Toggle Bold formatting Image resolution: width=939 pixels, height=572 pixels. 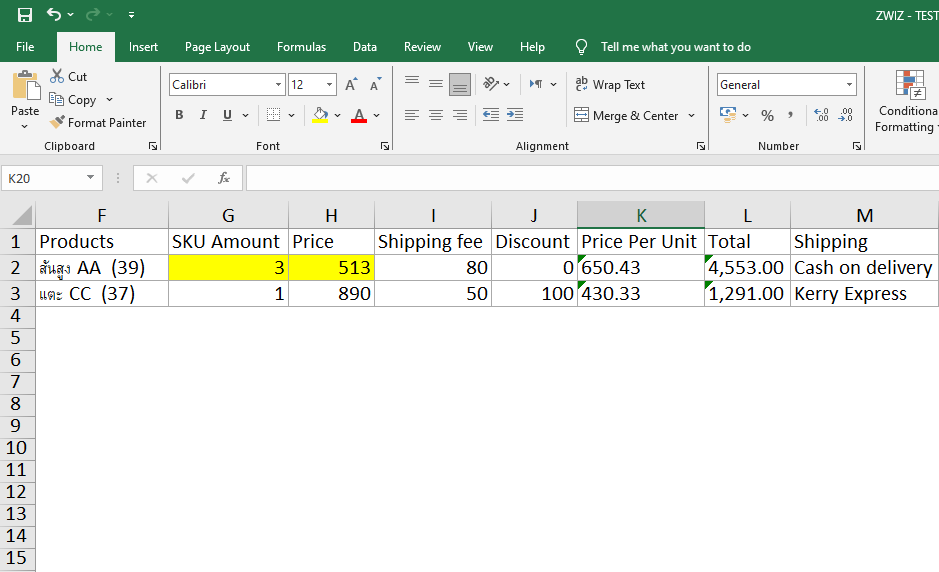point(179,115)
